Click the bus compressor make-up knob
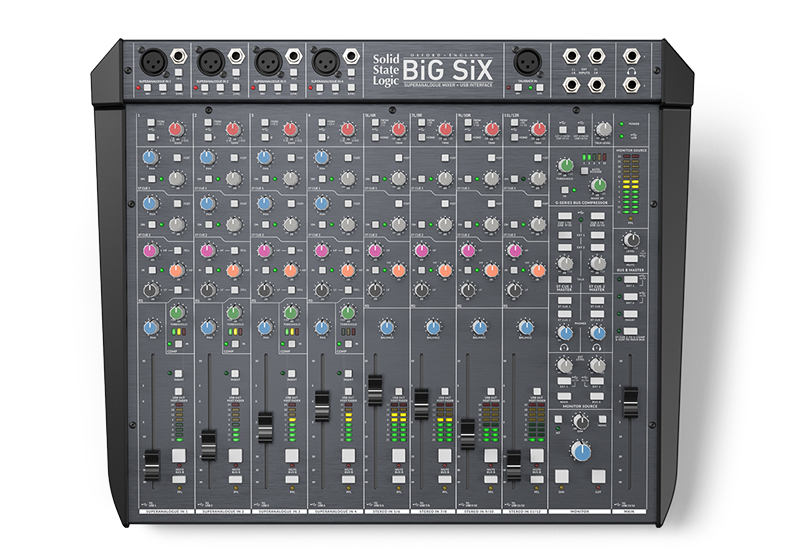This screenshot has width=800, height=560. 598,185
